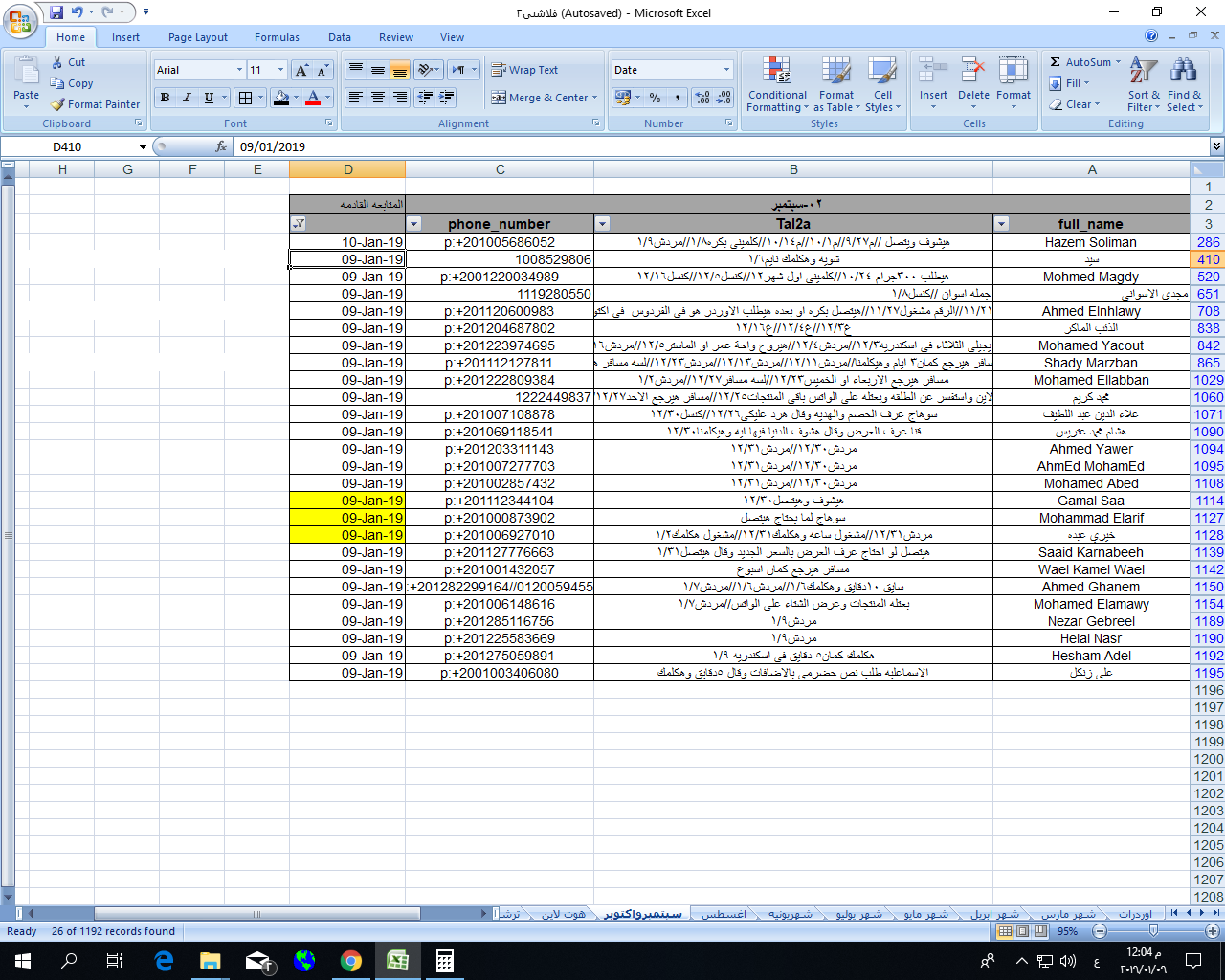Toggle Bold formatting
The width and height of the screenshot is (1225, 980).
(166, 98)
